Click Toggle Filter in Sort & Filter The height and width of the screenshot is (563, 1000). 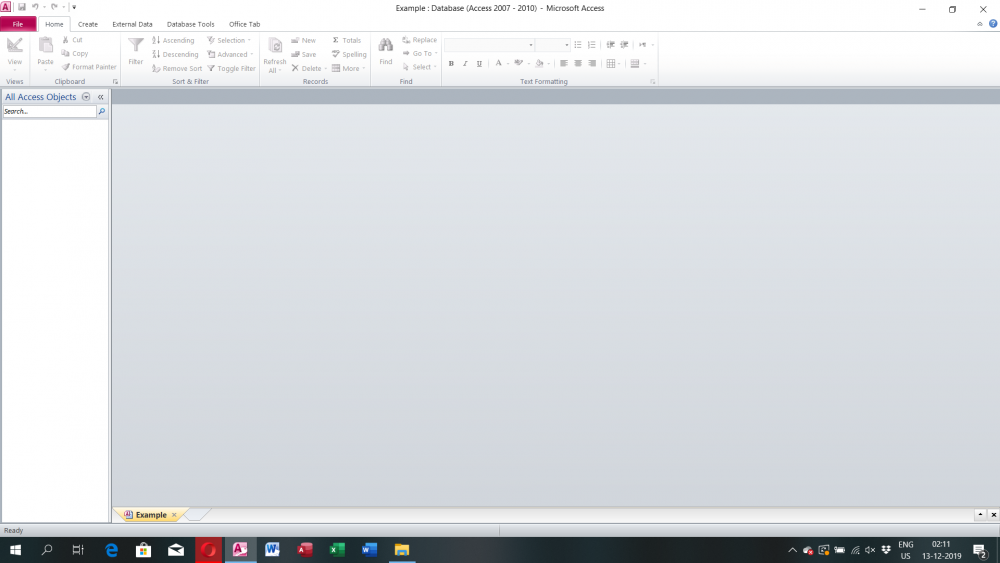[232, 68]
